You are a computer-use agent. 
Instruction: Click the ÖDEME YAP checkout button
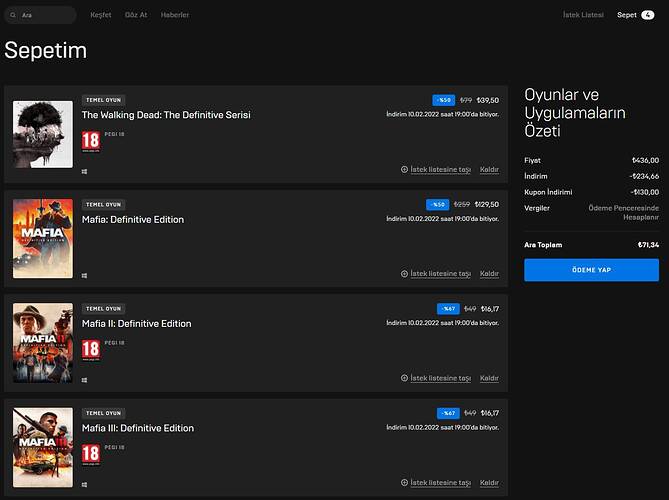pyautogui.click(x=591, y=270)
